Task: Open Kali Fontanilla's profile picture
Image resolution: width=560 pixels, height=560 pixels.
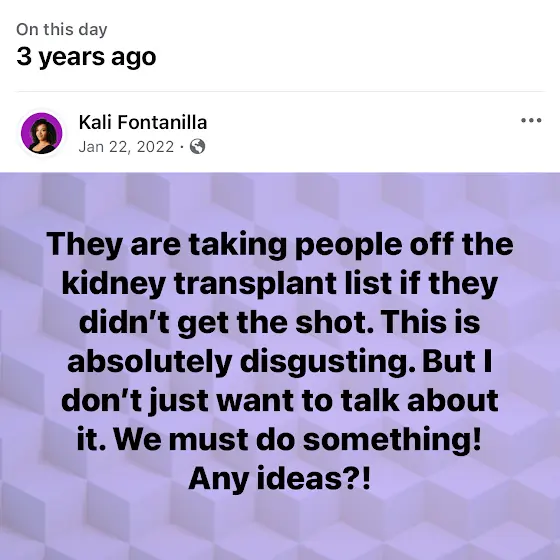Action: pos(42,133)
